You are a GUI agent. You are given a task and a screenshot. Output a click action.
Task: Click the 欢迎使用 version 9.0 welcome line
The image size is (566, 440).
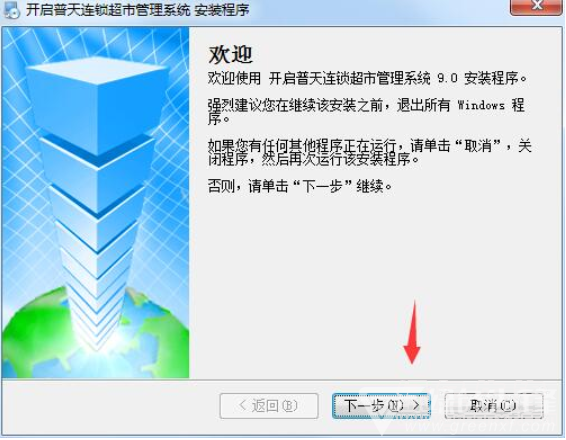pyautogui.click(x=367, y=78)
